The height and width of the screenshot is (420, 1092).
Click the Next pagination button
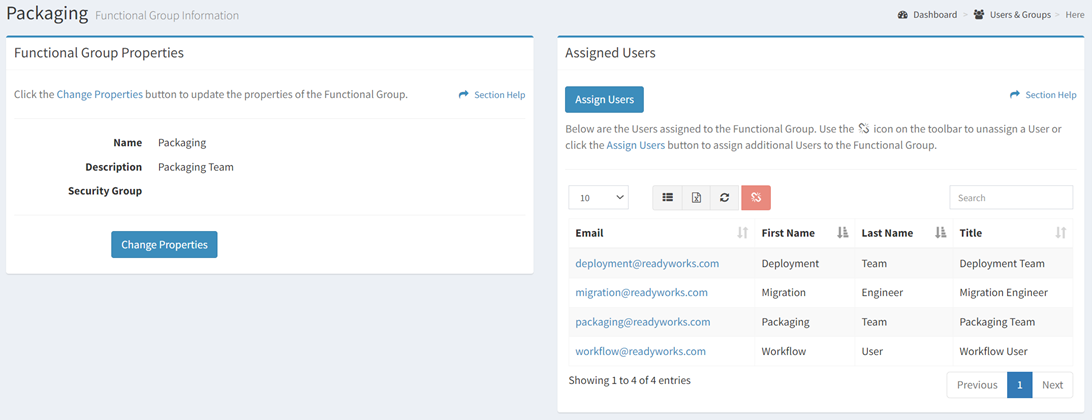[x=1052, y=385]
